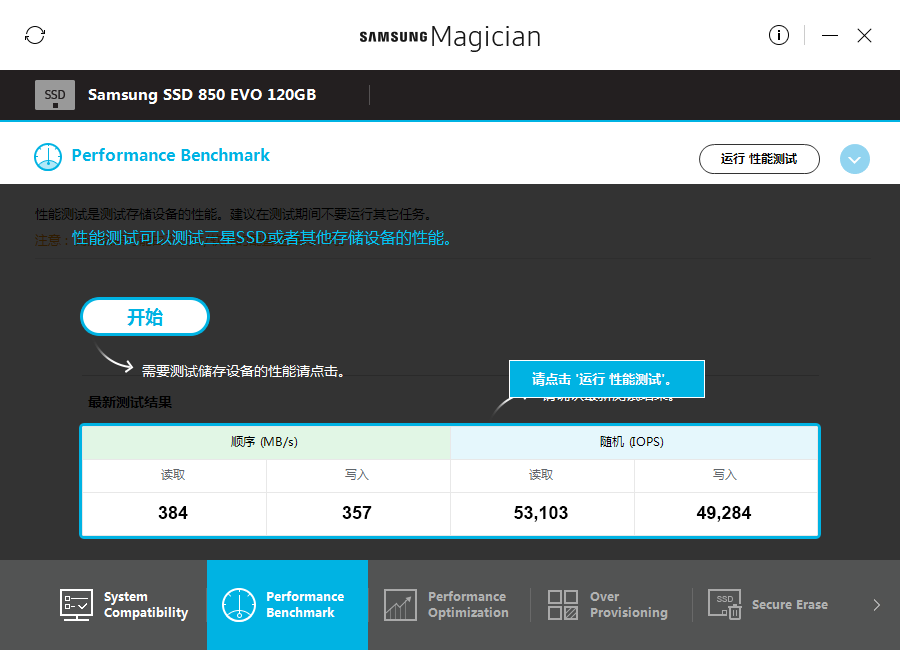Screen dimensions: 900x650
Task: Click the Performance Benchmark tab's gauge icon
Action: tap(239, 605)
